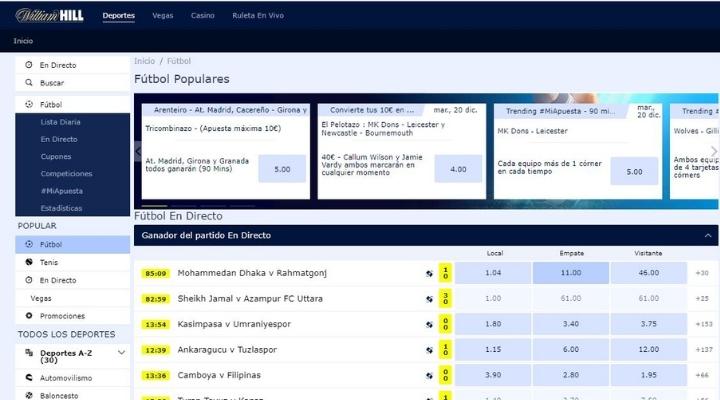The width and height of the screenshot is (720, 400).
Task: Open Kasimpasa v Umraniyespor match
Action: 234,324
